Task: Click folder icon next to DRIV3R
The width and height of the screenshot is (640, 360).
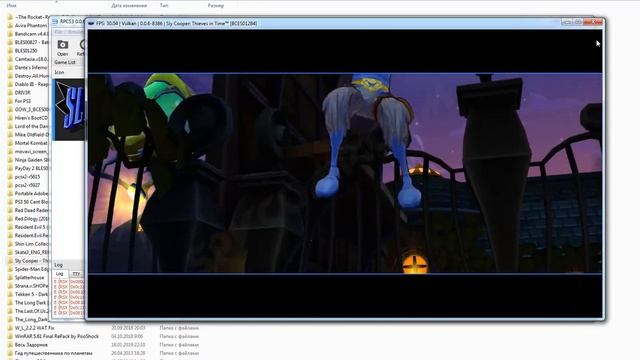Action: pyautogui.click(x=10, y=93)
